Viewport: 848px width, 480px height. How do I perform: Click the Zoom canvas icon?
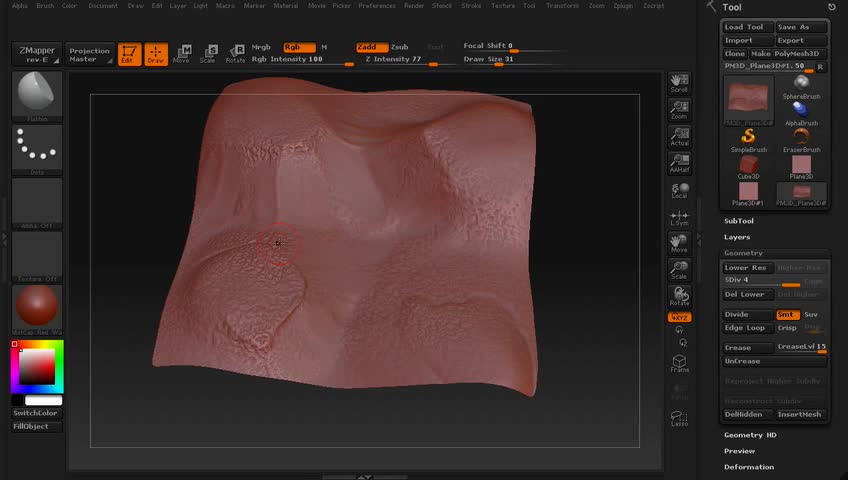coord(679,110)
